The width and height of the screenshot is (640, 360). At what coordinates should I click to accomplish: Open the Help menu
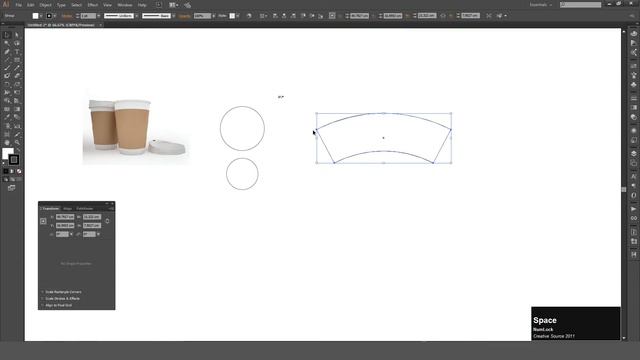(x=142, y=5)
